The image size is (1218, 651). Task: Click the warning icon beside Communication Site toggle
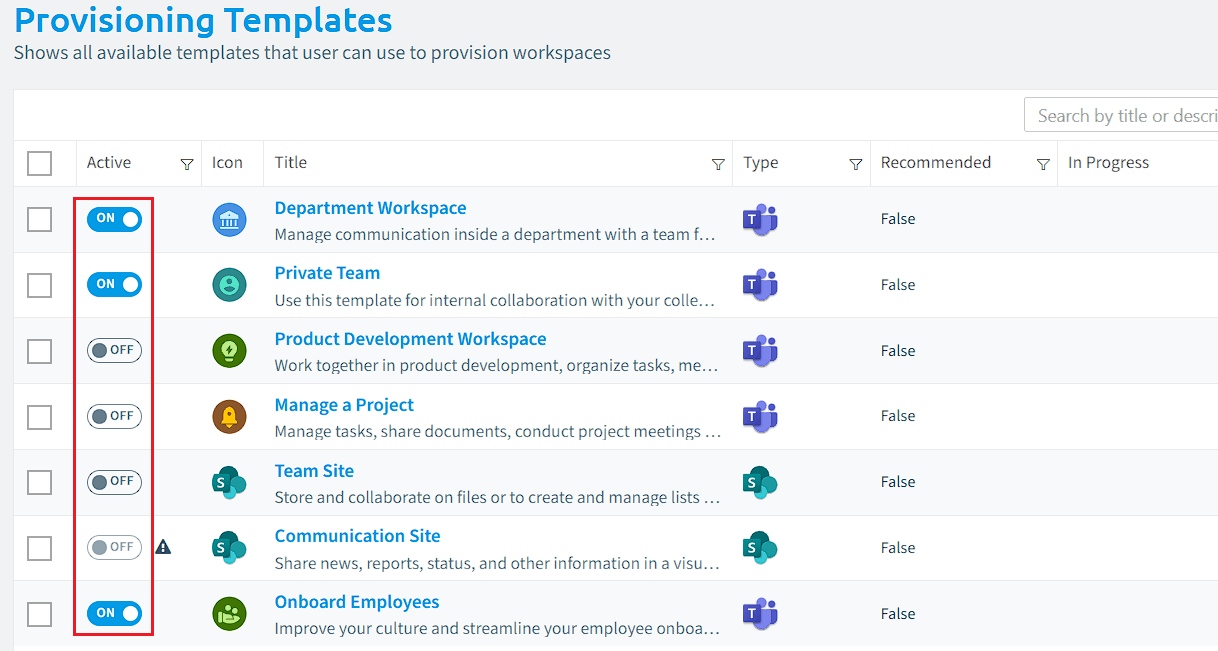pyautogui.click(x=164, y=547)
